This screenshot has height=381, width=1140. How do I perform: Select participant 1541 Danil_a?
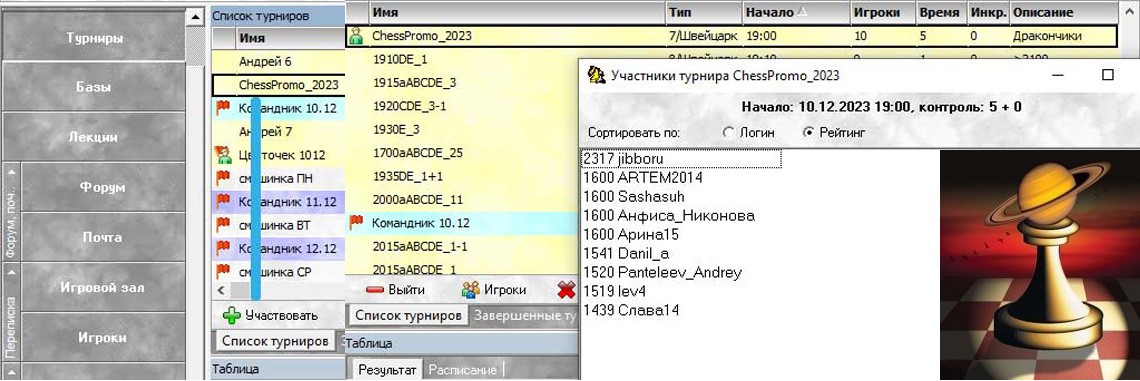click(x=625, y=254)
